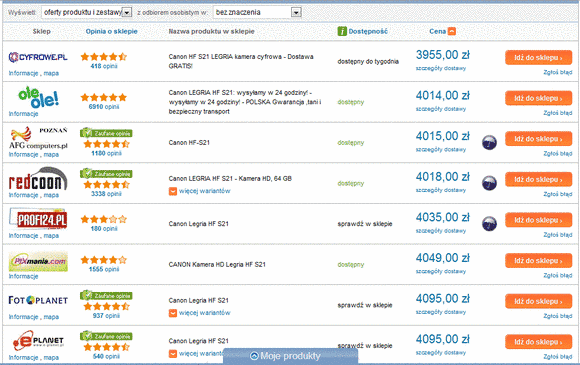
Task: Click umbrella protection icon in redcoon row
Action: coord(489,183)
